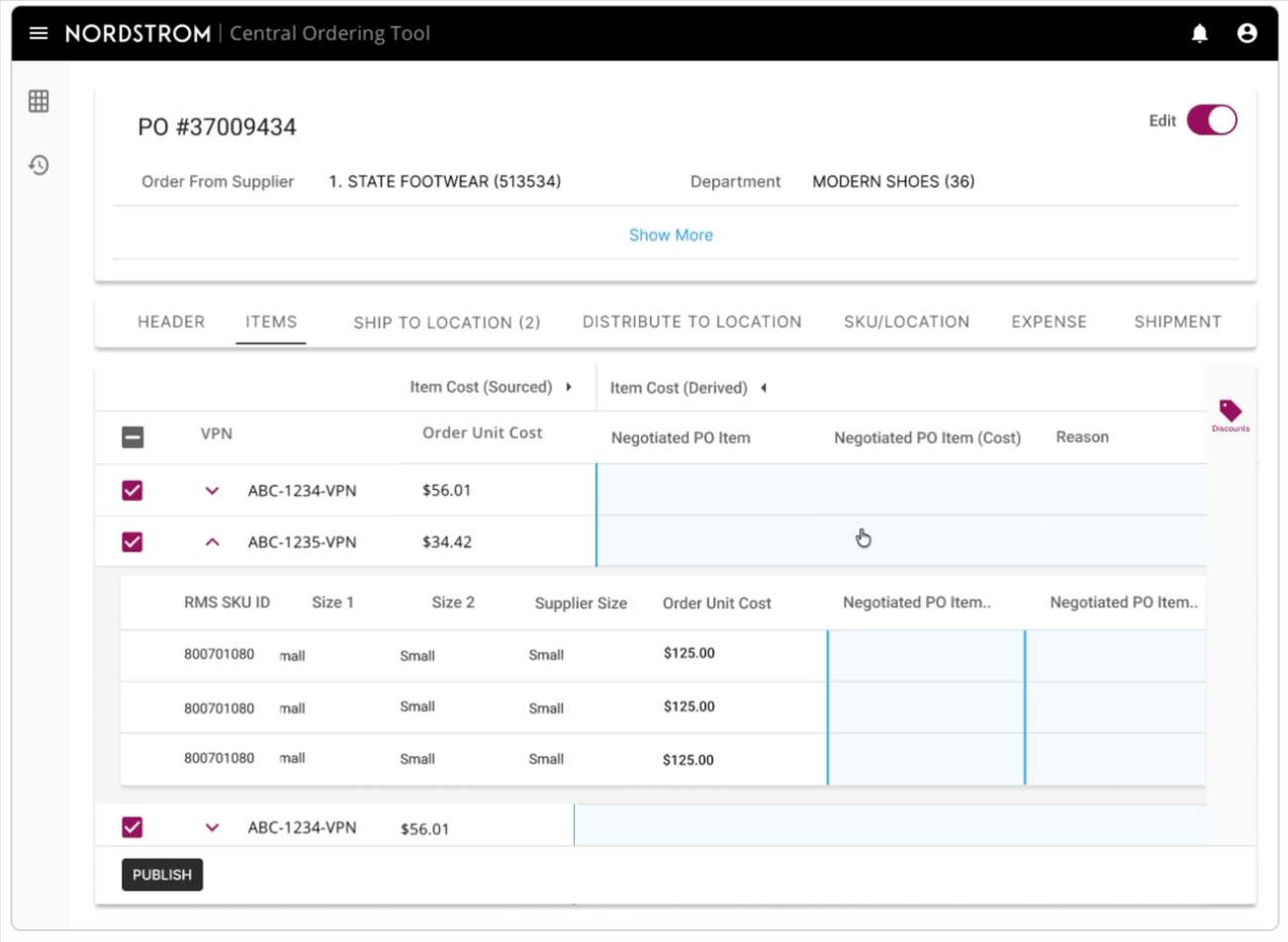Image resolution: width=1288 pixels, height=942 pixels.
Task: Click the 1. STATE FOOTWEAR (513534) supplier
Action: click(445, 181)
